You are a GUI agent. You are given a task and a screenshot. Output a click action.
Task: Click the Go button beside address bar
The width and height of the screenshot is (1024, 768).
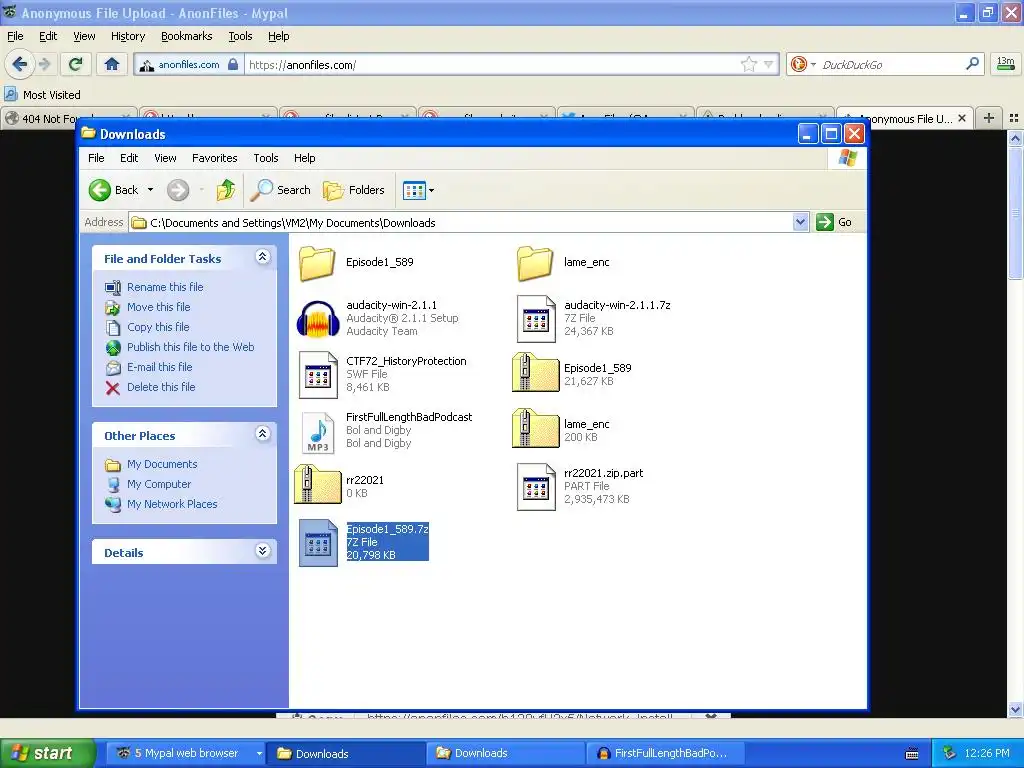tap(835, 222)
